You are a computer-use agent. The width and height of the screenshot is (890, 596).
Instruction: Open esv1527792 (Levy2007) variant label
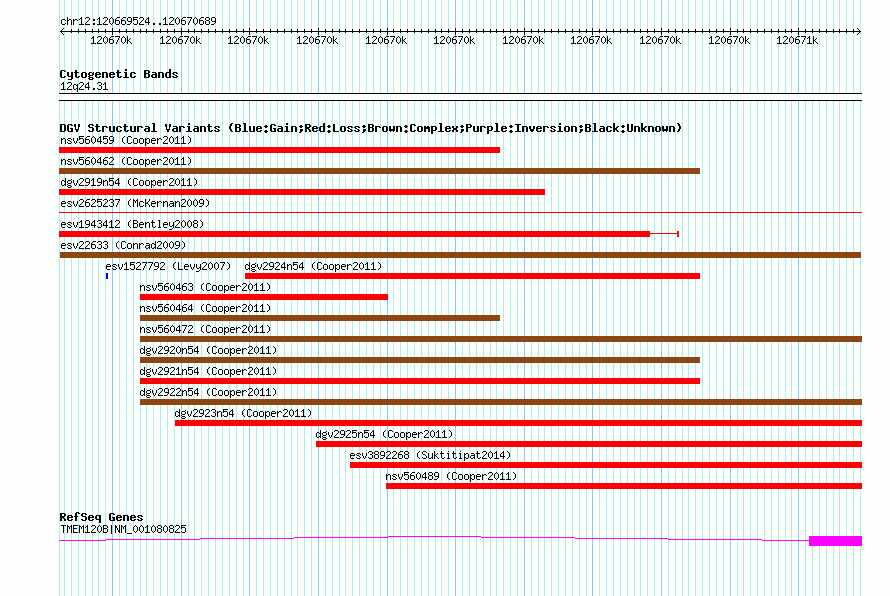[168, 266]
